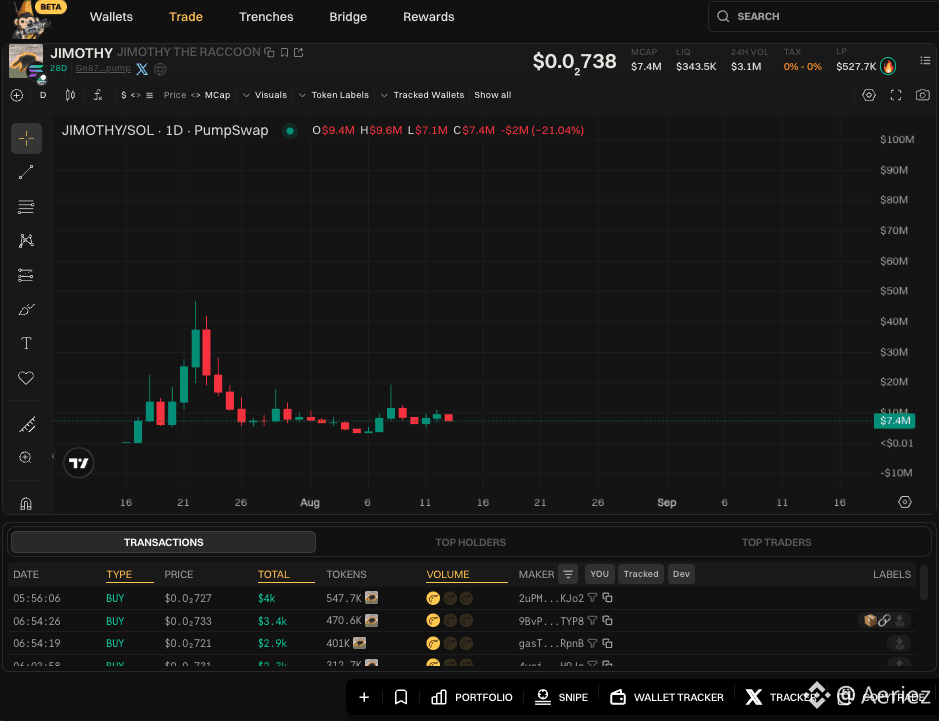Open the Rewards page
This screenshot has width=939, height=721.
[429, 17]
